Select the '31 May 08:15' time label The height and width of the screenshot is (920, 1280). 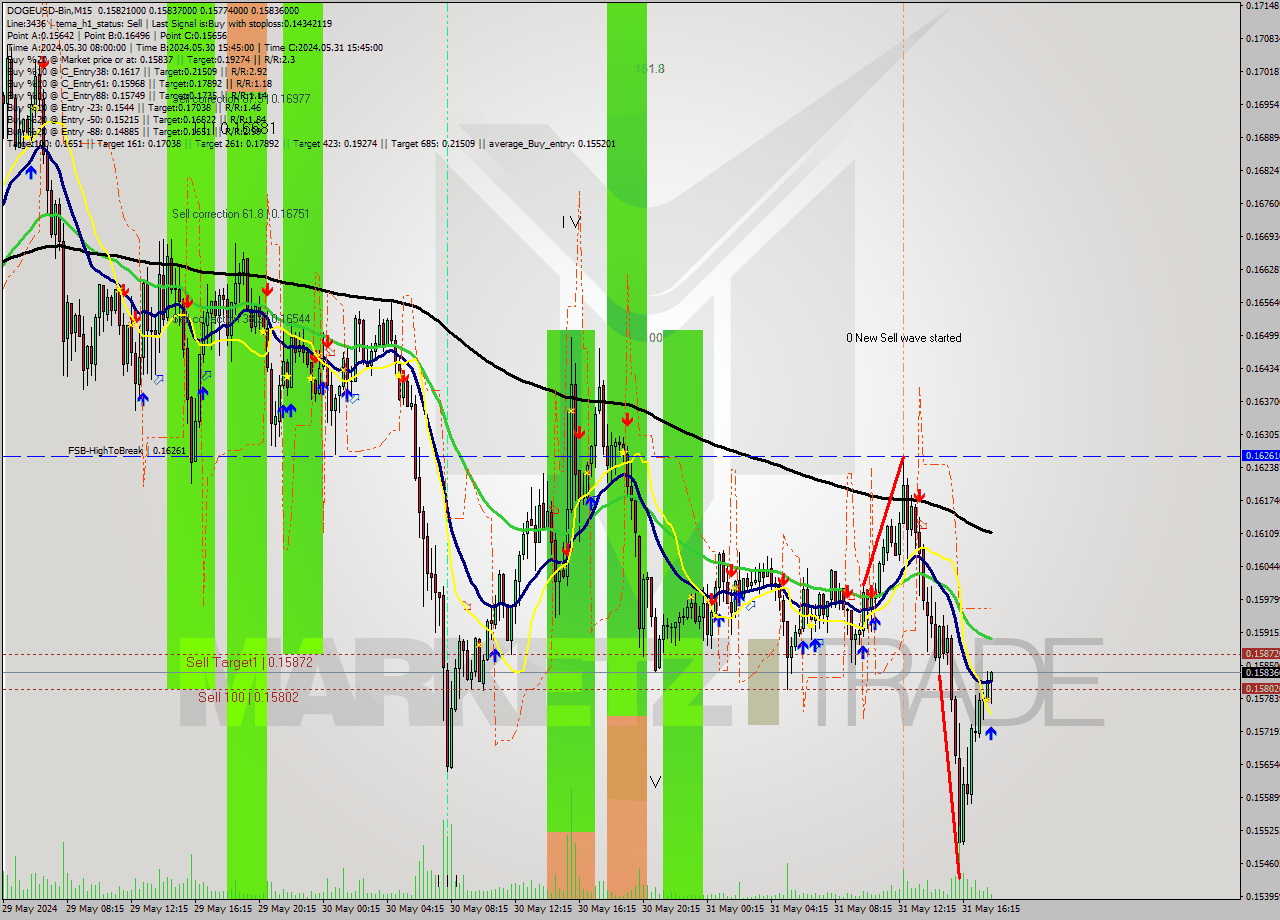[x=863, y=909]
